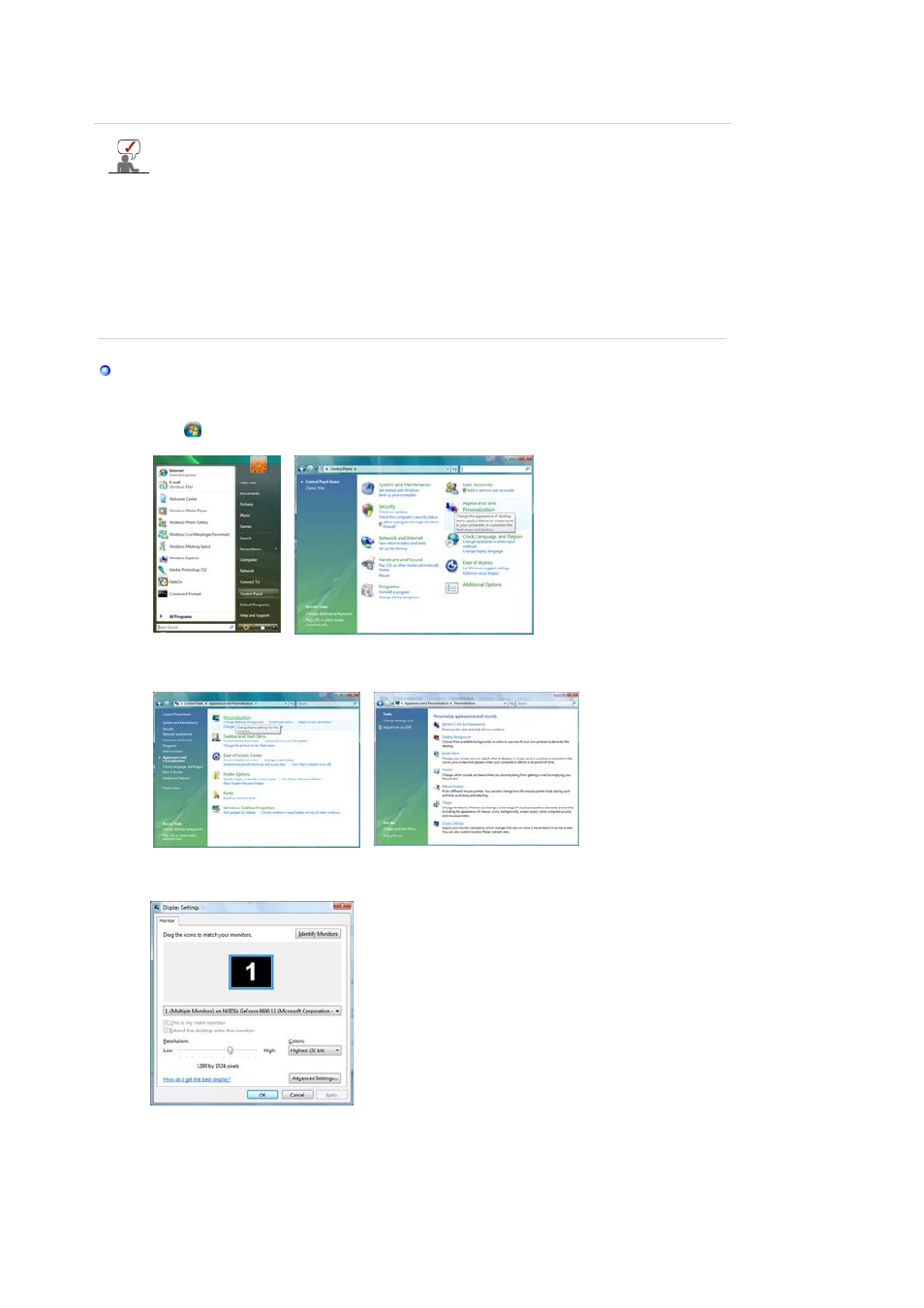The height and width of the screenshot is (1308, 924).
Task: Click Apply in Display Settings
Action: [330, 1095]
